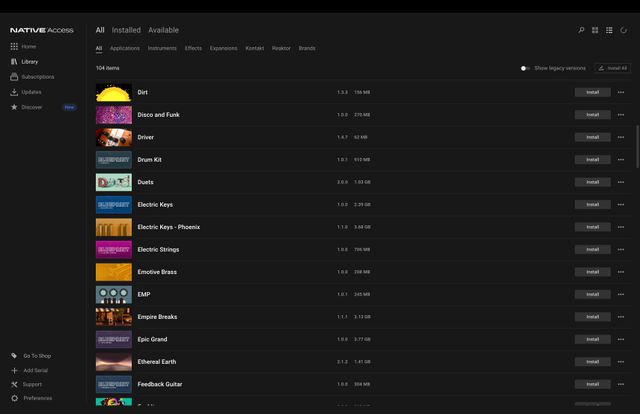The image size is (640, 414).
Task: Click the New badge next to Discover
Action: (x=69, y=107)
